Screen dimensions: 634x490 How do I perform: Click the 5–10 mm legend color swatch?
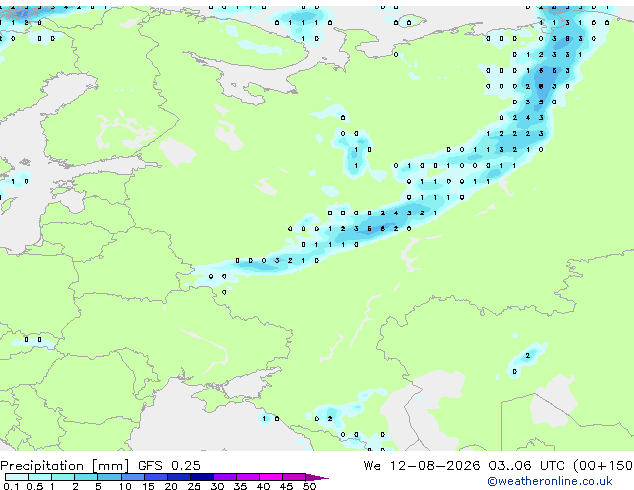click(109, 477)
